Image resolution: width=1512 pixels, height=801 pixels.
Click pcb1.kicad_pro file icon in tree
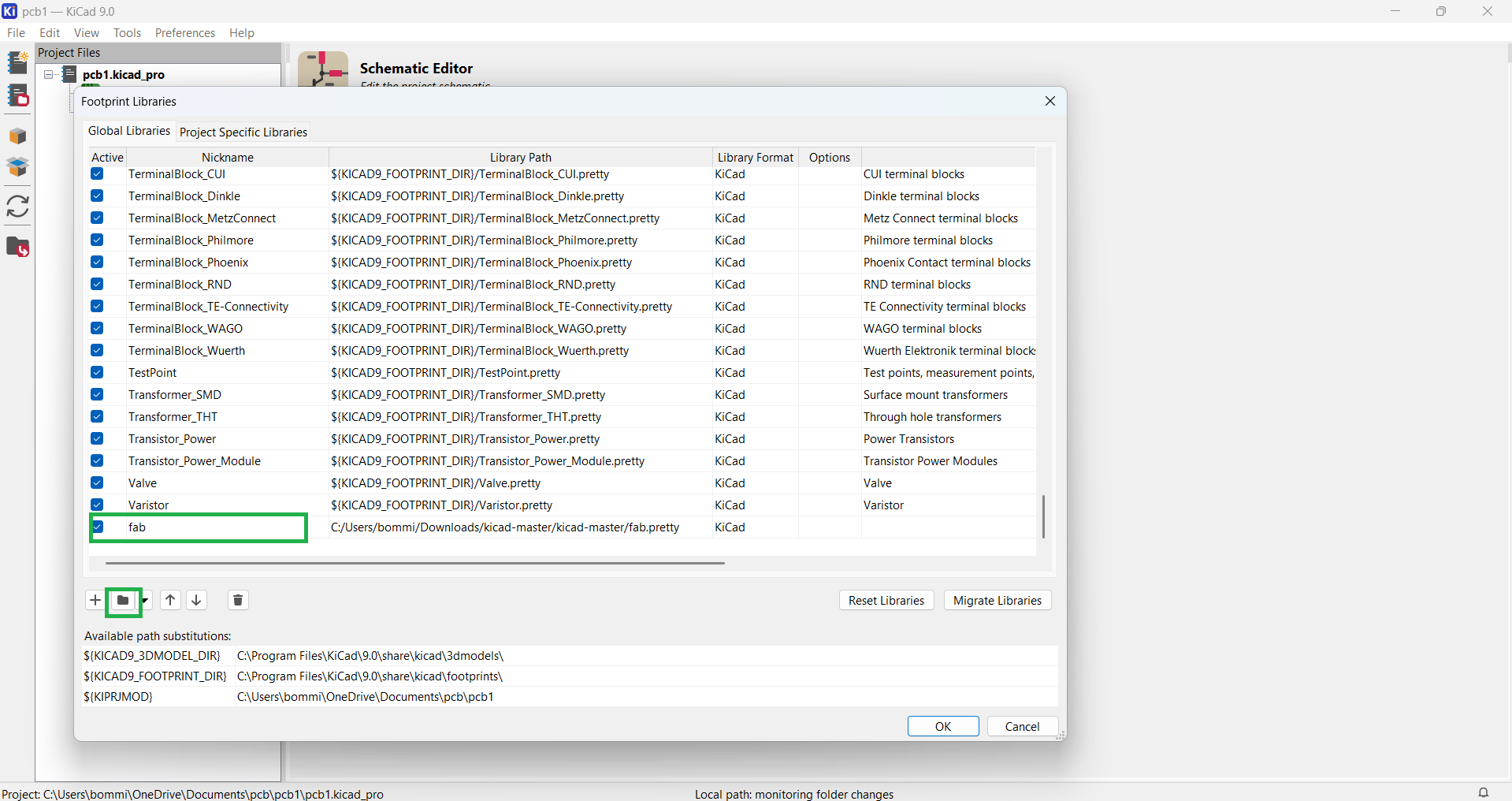point(69,74)
